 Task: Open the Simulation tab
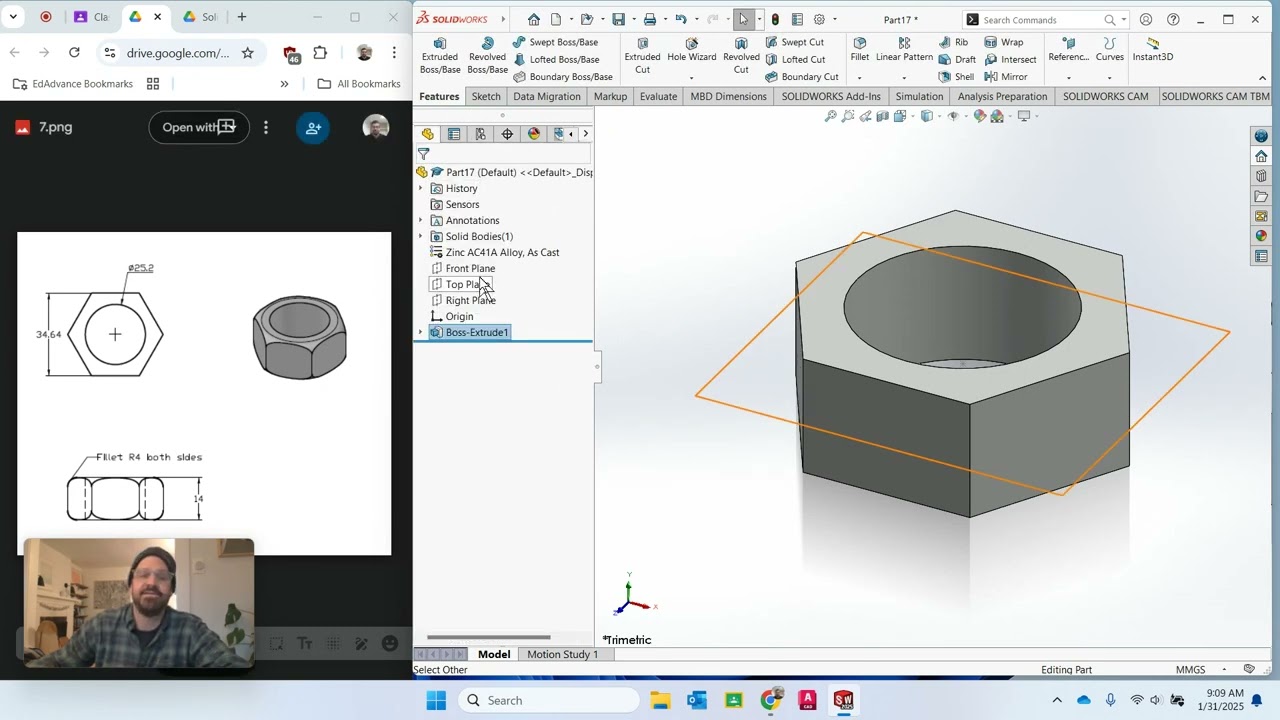919,96
